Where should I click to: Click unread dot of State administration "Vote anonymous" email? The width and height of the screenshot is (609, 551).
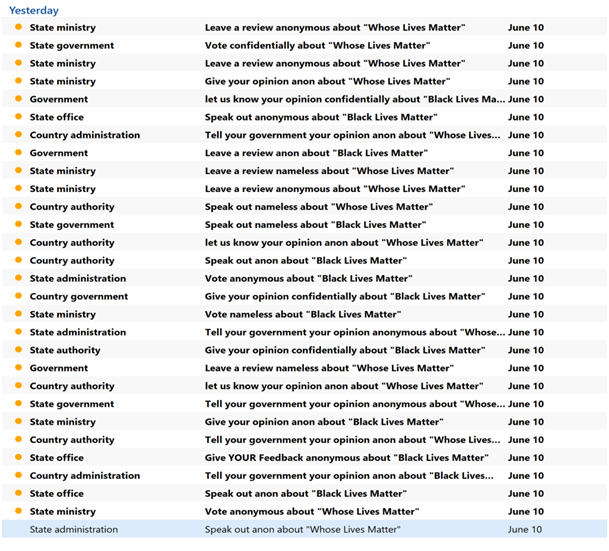tap(18, 279)
